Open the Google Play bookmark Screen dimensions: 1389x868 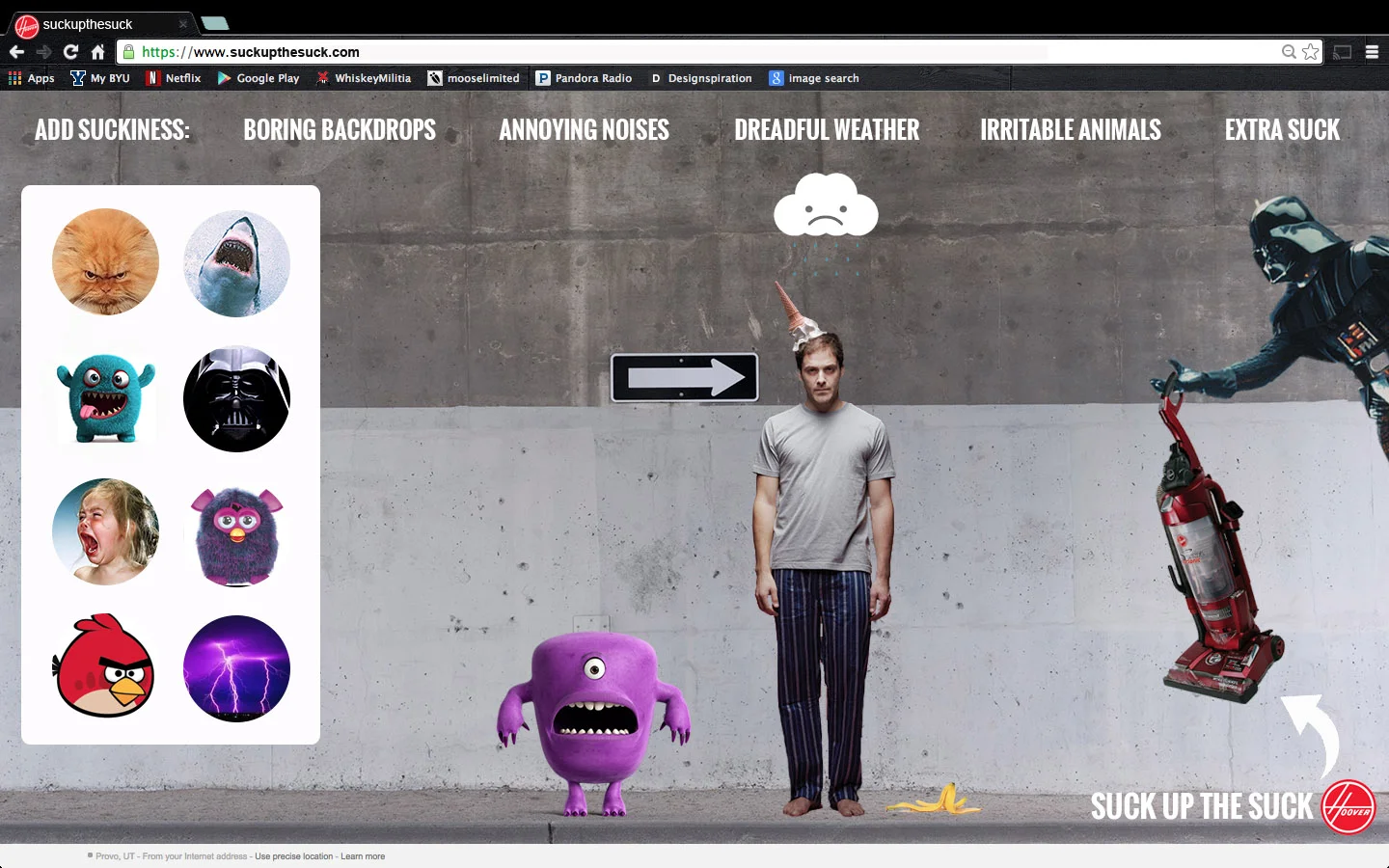(259, 78)
